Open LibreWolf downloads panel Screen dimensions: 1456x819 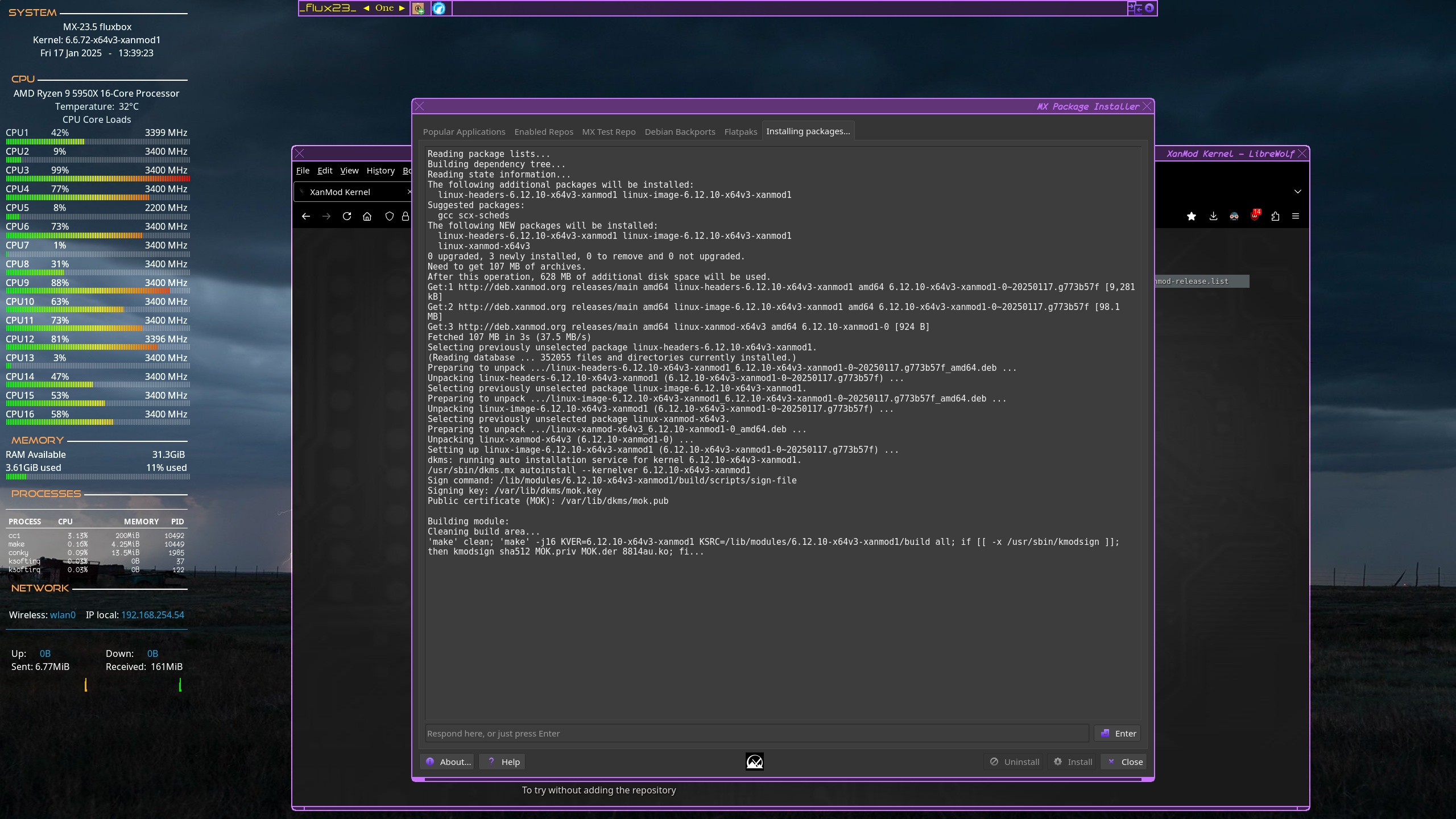coord(1213,216)
